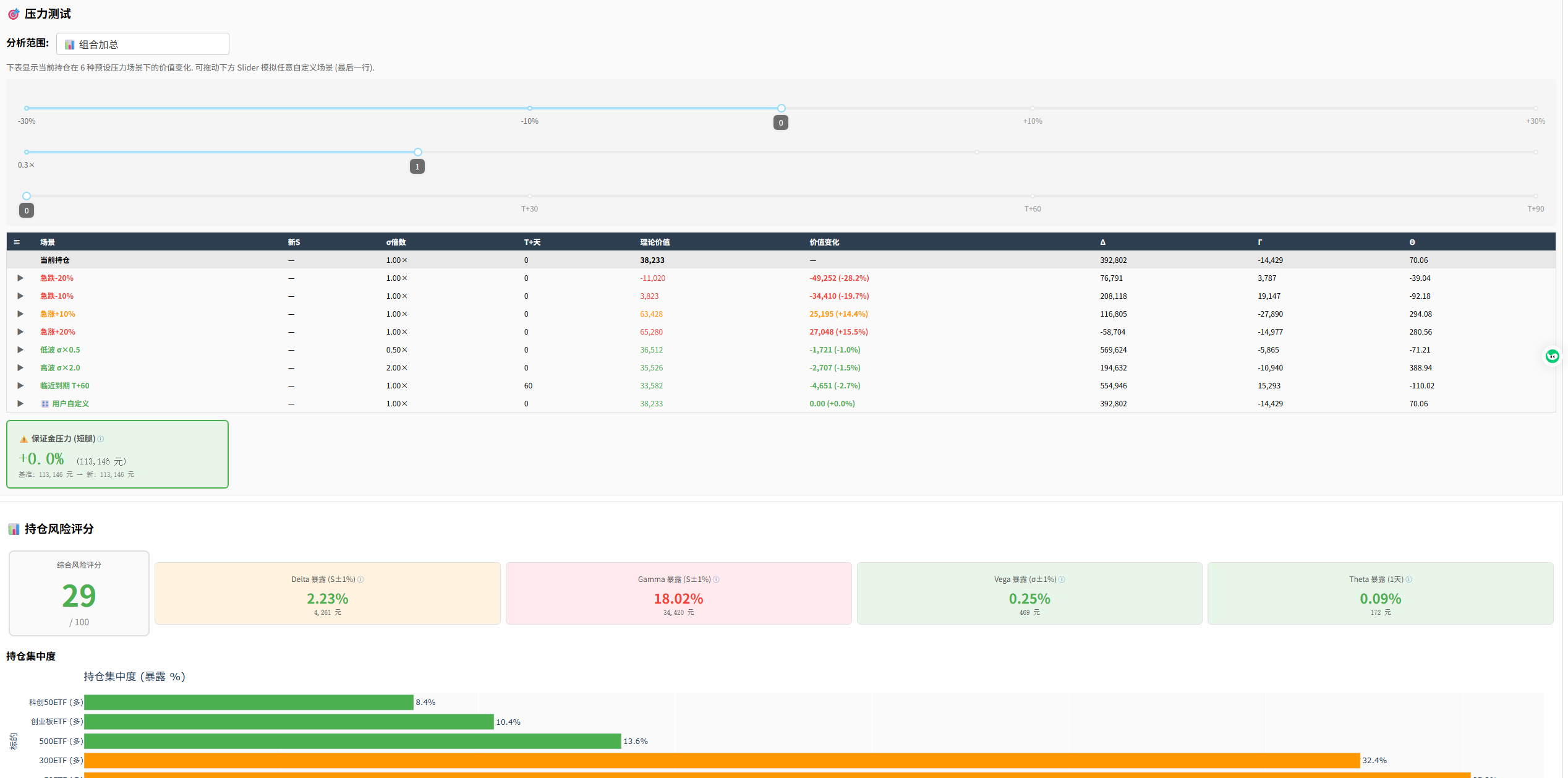Screen dimensions: 1568x778
Task: Click the 场景 column header
Action: pos(48,242)
